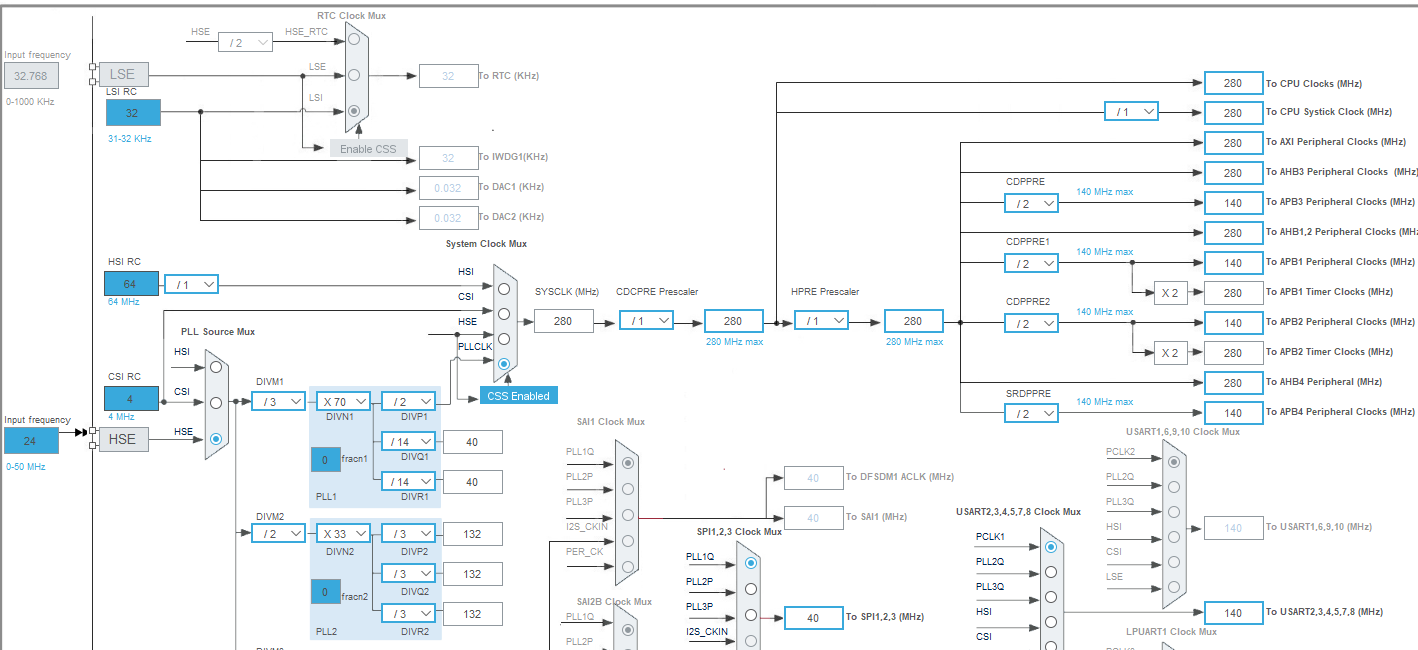The width and height of the screenshot is (1418, 650).
Task: Select PLL1Q in the SPI1,2,3 Clock Mux
Action: (x=753, y=562)
